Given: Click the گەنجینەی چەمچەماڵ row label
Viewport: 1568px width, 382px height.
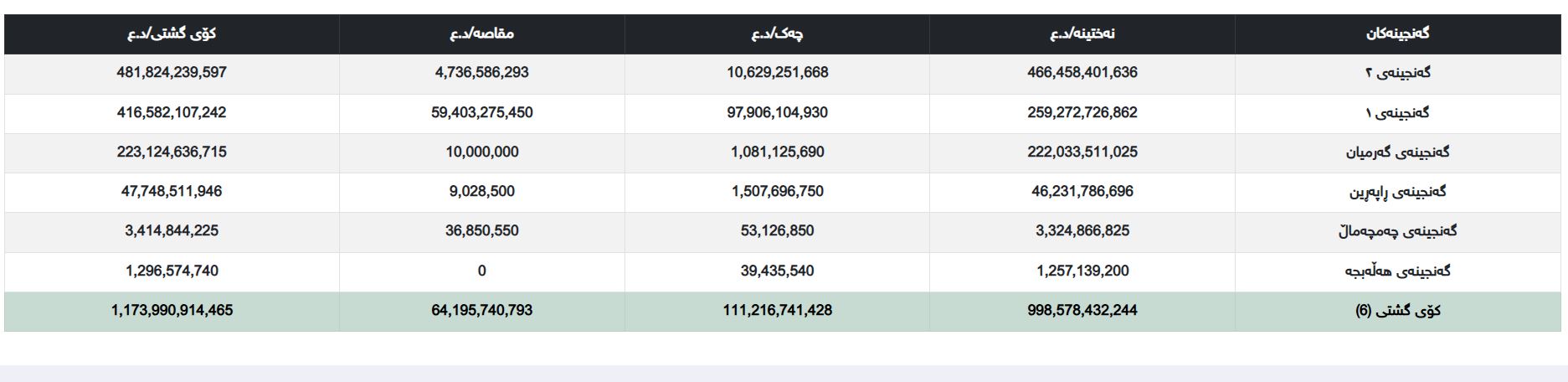Looking at the screenshot, I should [x=1397, y=231].
